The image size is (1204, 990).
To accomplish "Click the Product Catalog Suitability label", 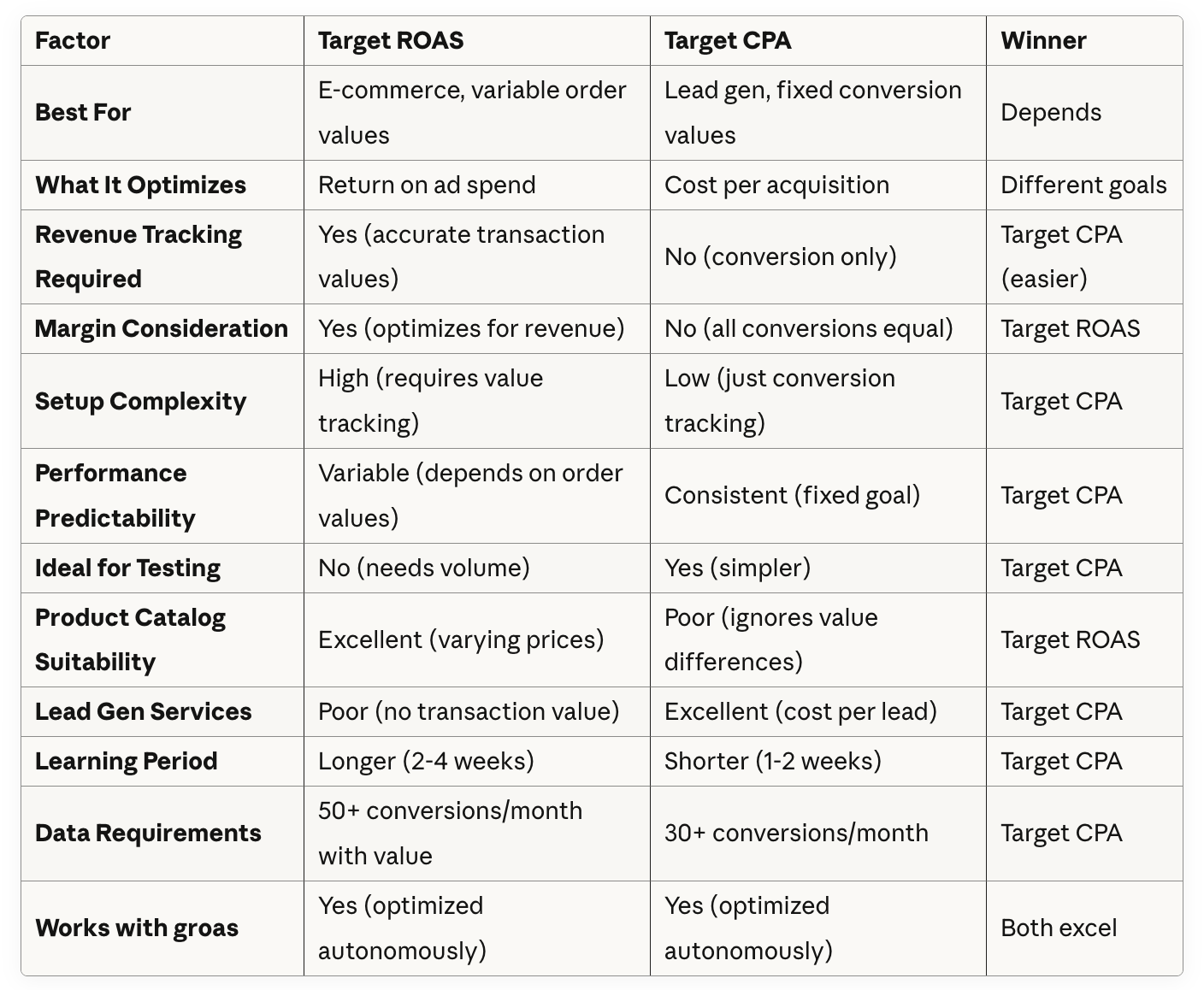I will (x=130, y=639).
